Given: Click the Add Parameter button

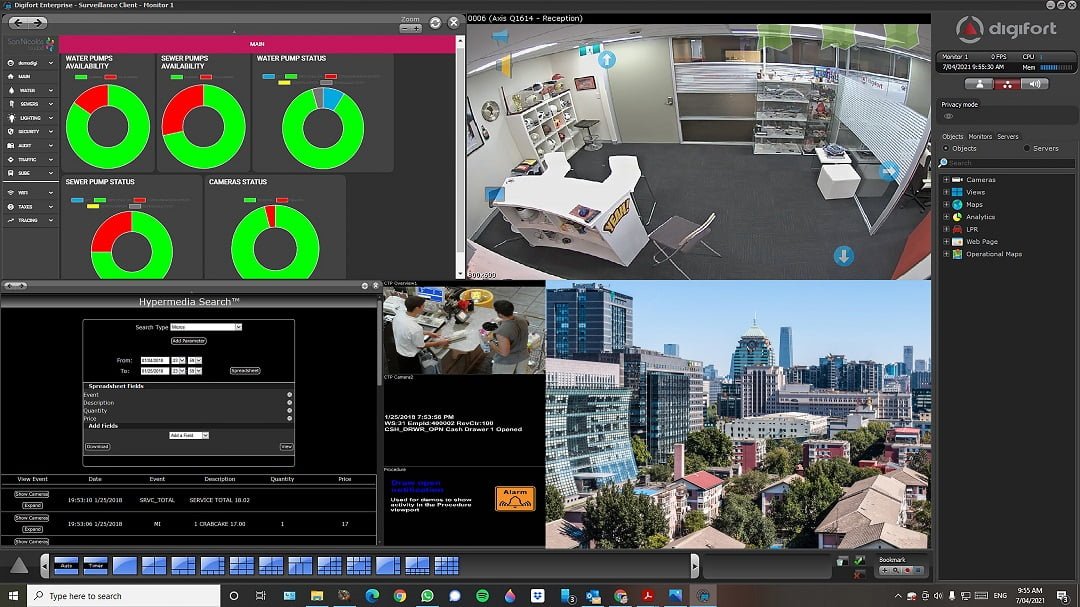Looking at the screenshot, I should coord(188,341).
